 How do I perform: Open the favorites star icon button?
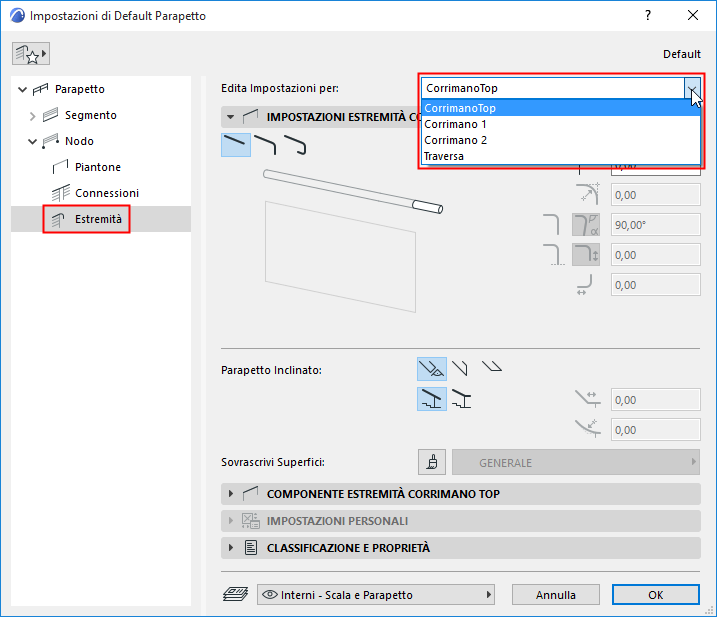pyautogui.click(x=31, y=54)
